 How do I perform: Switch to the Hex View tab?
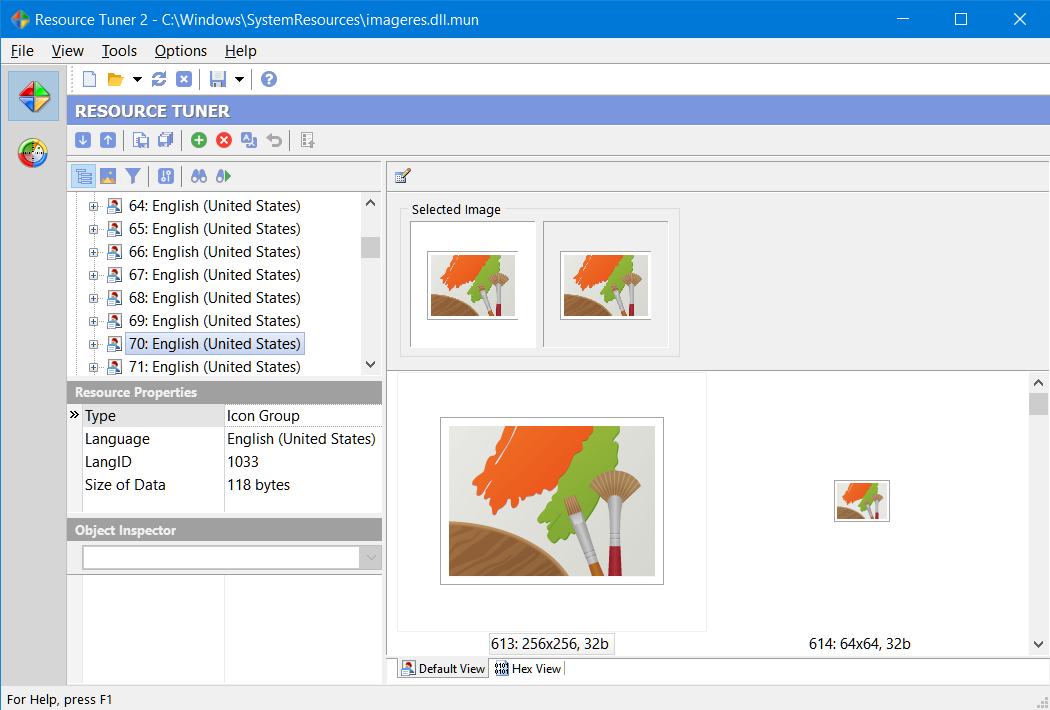pos(528,668)
